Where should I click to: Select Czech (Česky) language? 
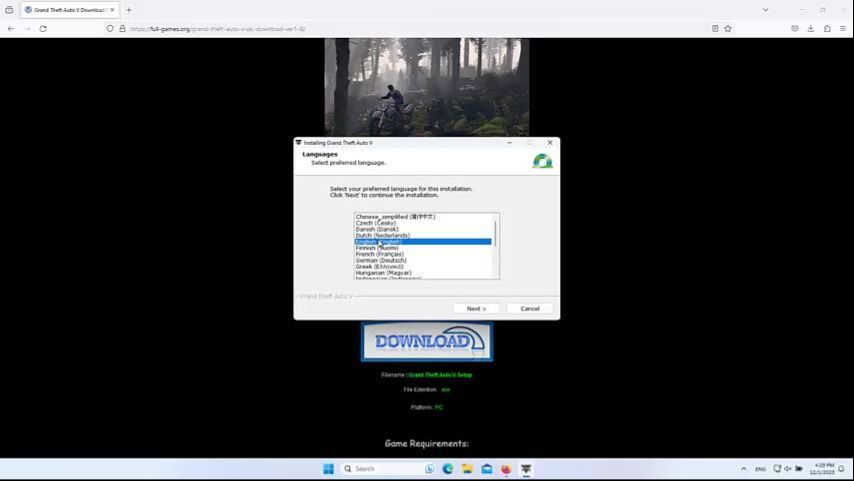click(376, 223)
